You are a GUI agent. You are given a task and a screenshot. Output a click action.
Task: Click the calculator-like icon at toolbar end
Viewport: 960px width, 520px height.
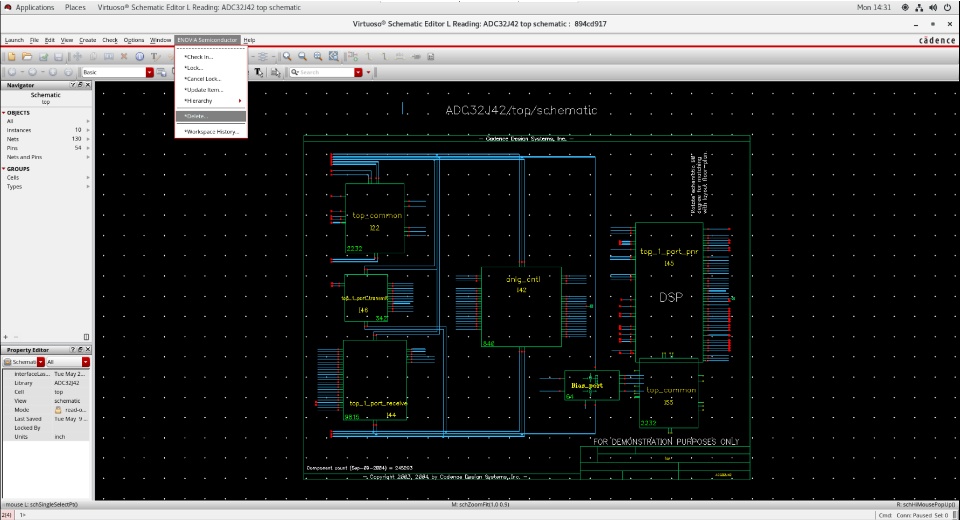point(430,56)
